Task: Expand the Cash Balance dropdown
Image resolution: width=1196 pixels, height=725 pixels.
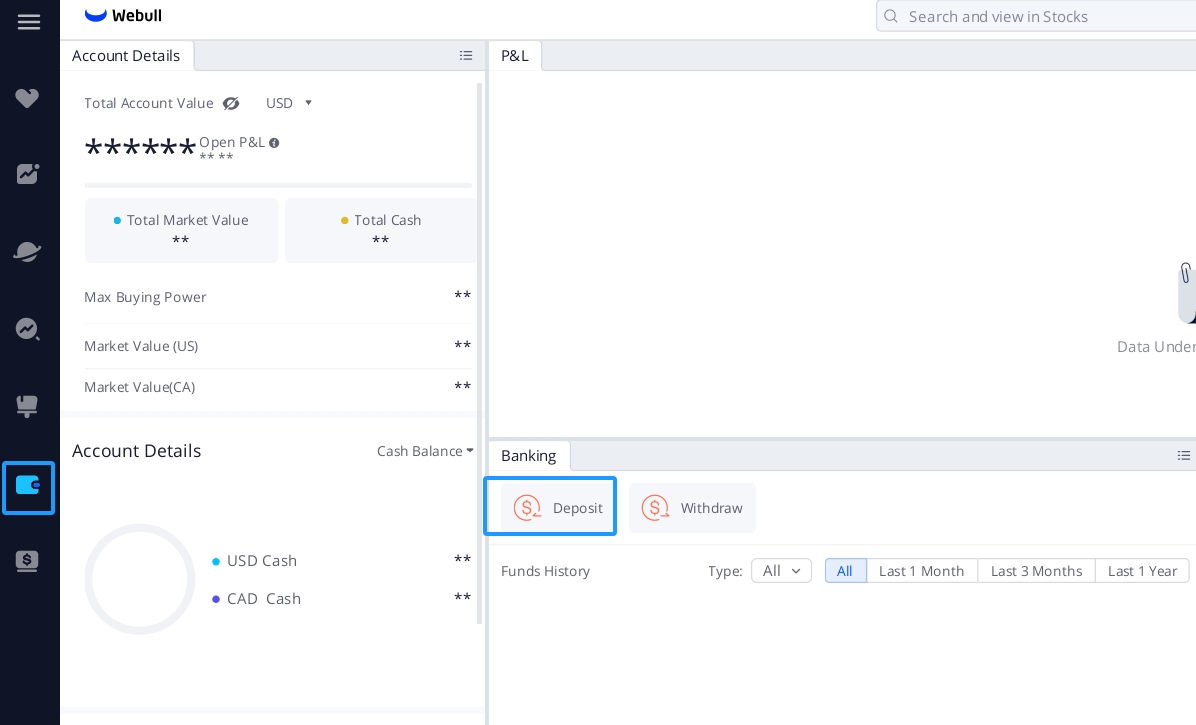Action: click(424, 451)
